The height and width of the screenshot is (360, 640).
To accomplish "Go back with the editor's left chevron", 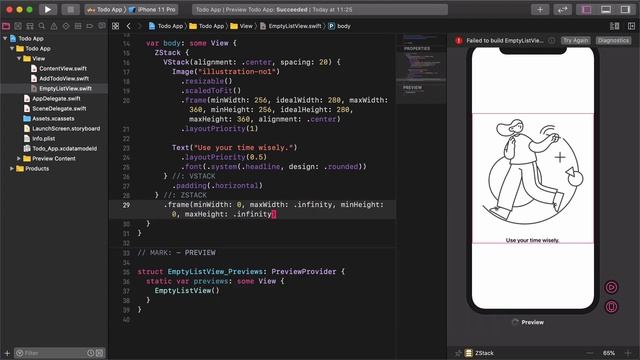I will click(x=129, y=26).
